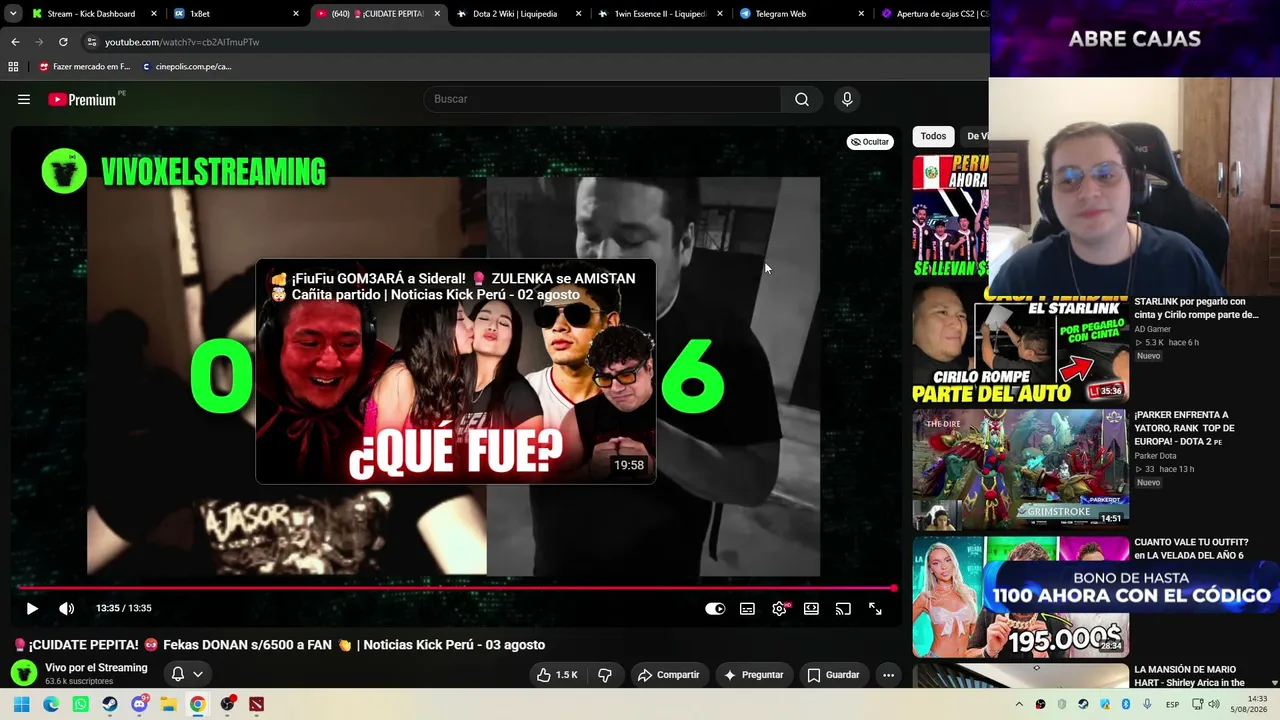The image size is (1280, 720).
Task: Open the Chrome apps grid shortcut
Action: coord(13,67)
